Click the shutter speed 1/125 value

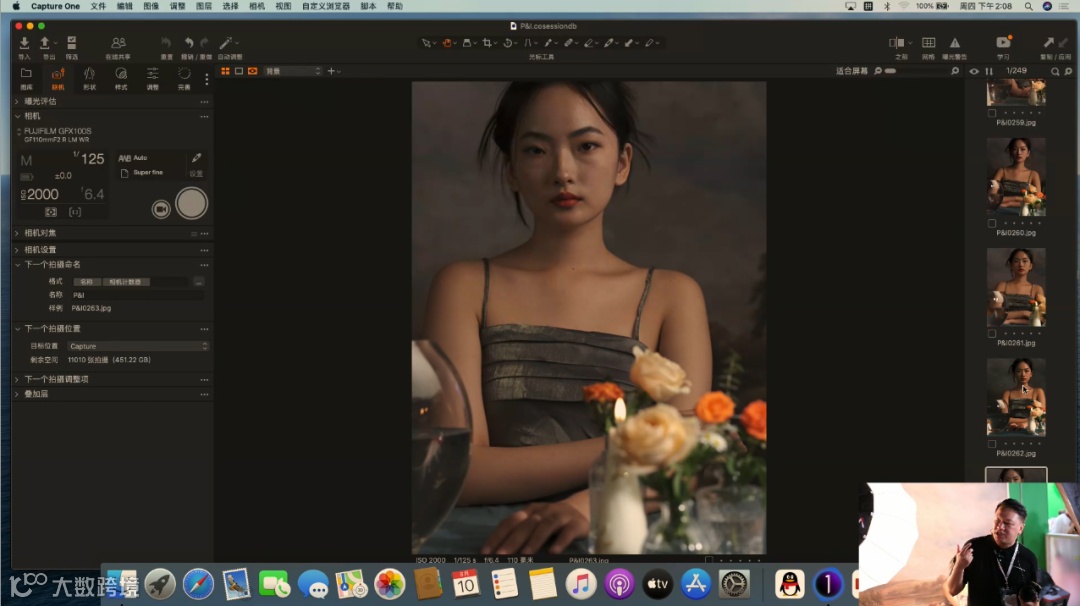89,158
